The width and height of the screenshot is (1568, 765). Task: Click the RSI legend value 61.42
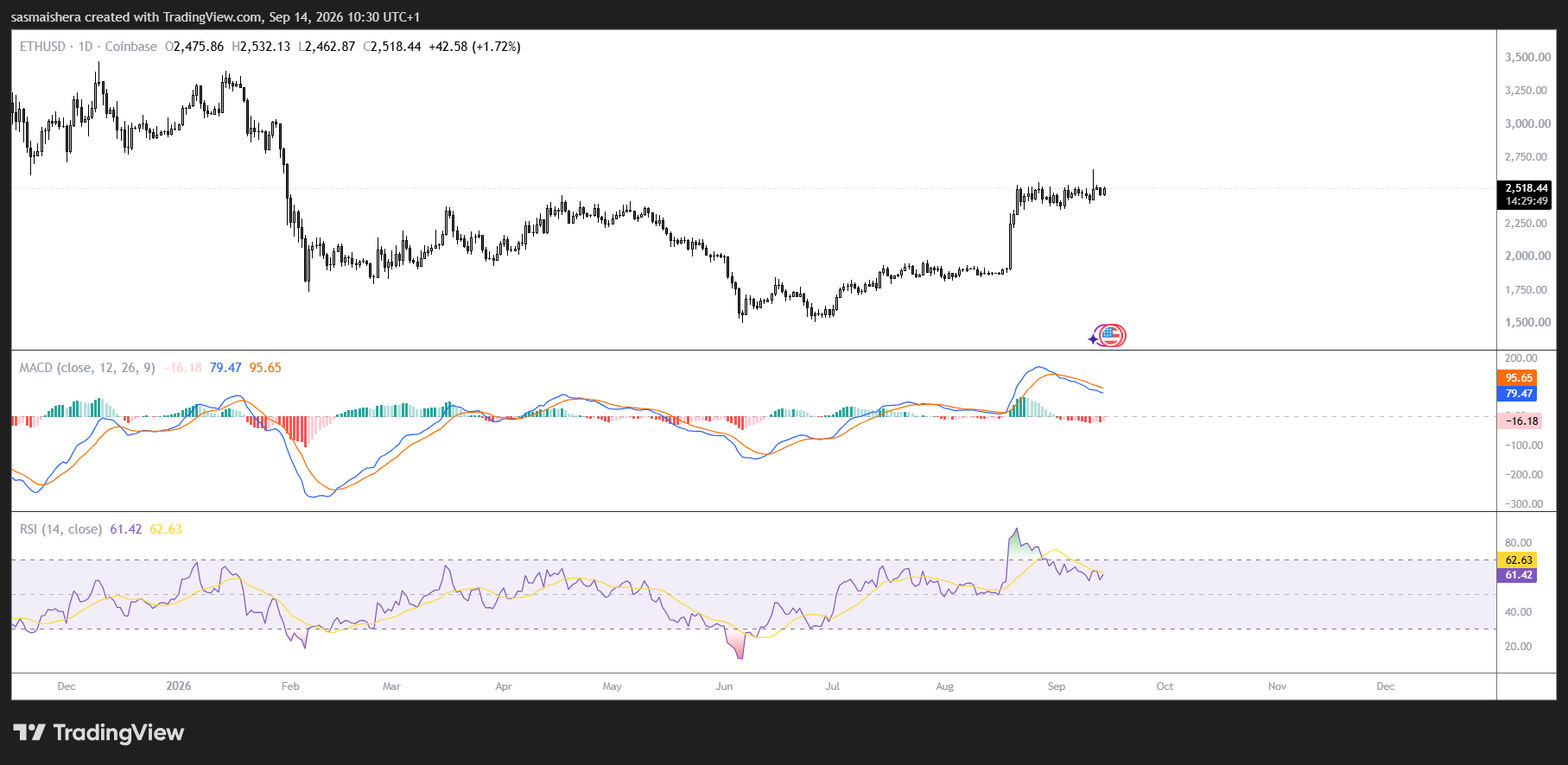coord(126,529)
